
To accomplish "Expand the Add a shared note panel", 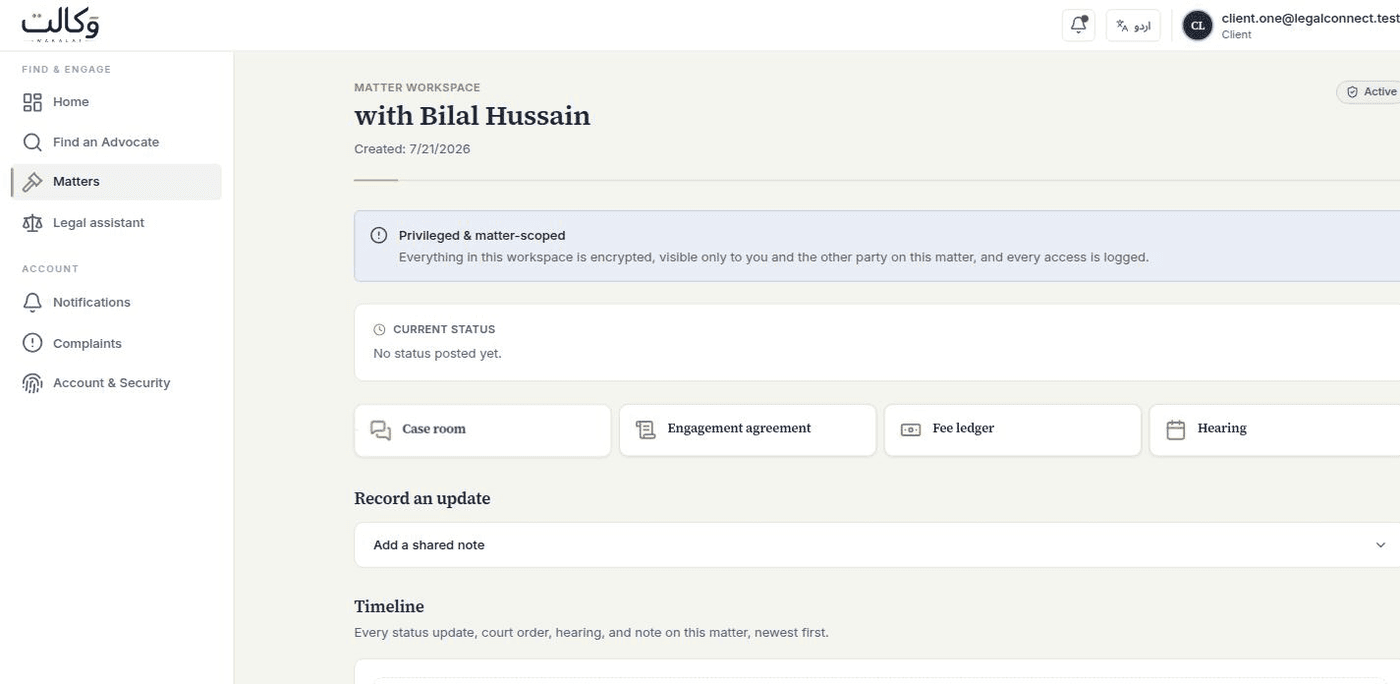I will (x=877, y=545).
